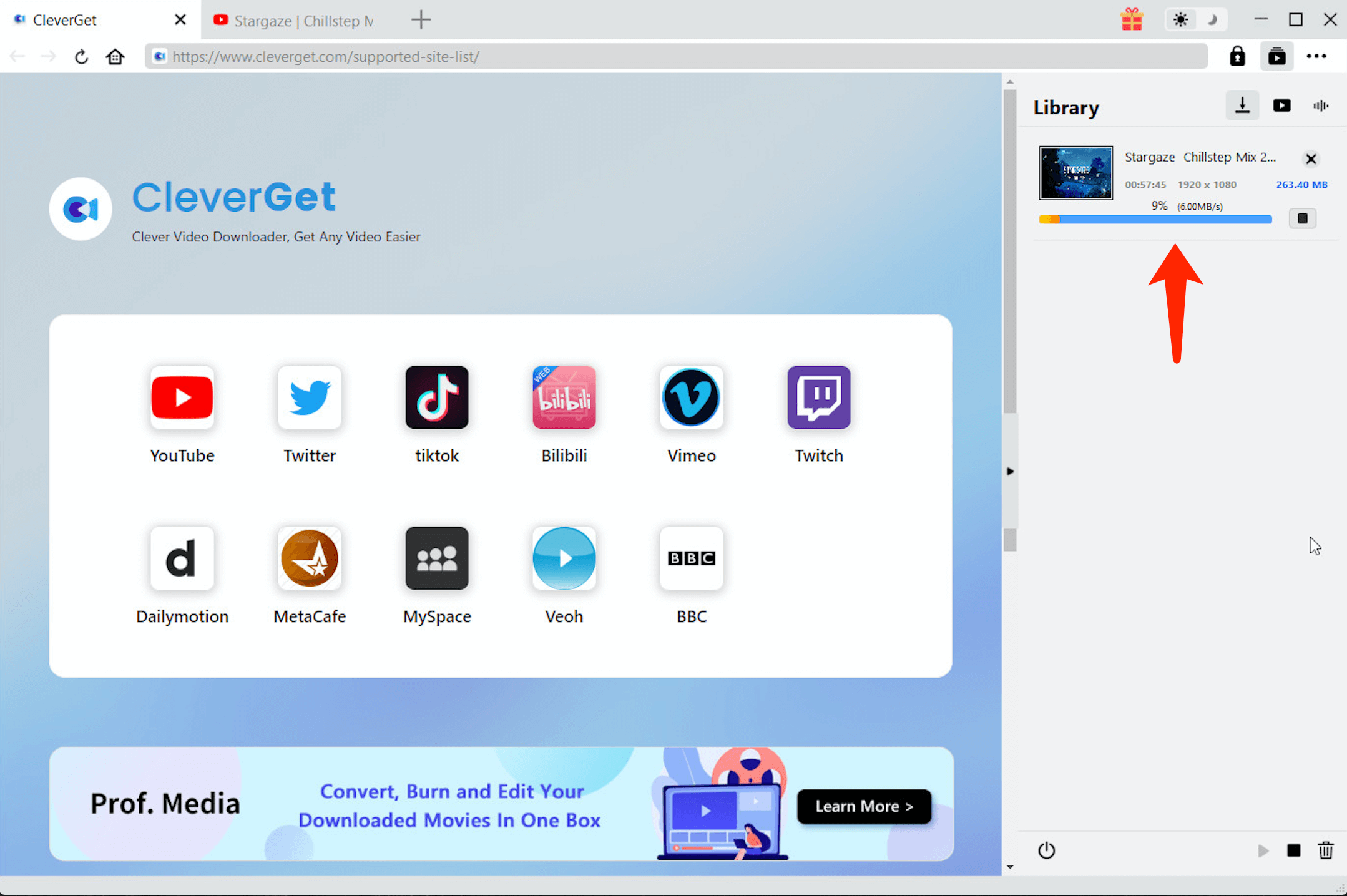Click the Learn More button on the banner

coord(863,806)
